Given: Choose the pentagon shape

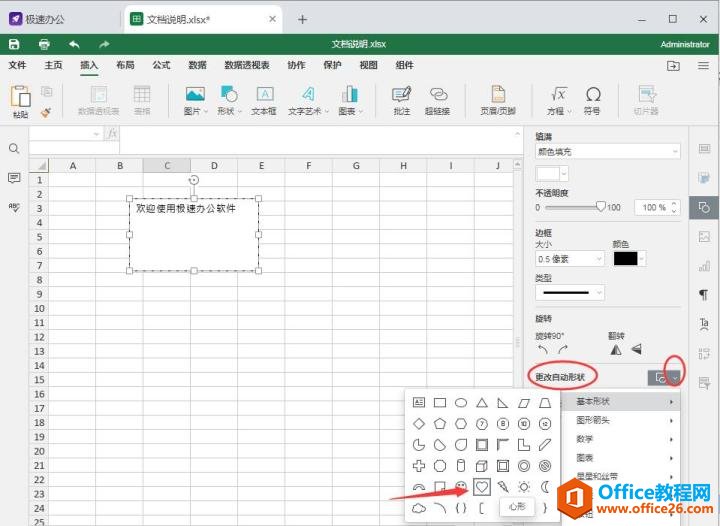Looking at the screenshot, I should (x=440, y=424).
